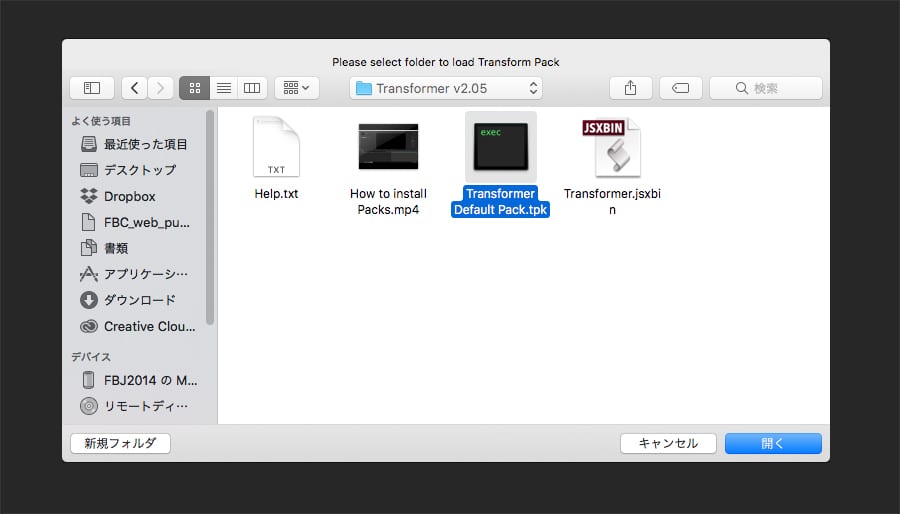900x514 pixels.
Task: Click the Transformer Default Pack.tpk label
Action: point(501,201)
